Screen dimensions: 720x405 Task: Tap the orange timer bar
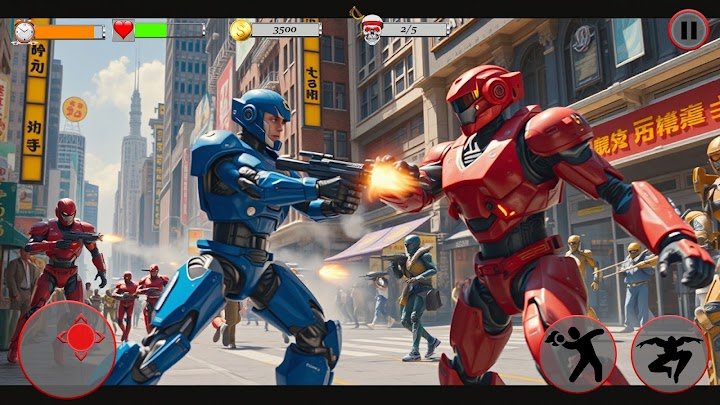pos(70,32)
